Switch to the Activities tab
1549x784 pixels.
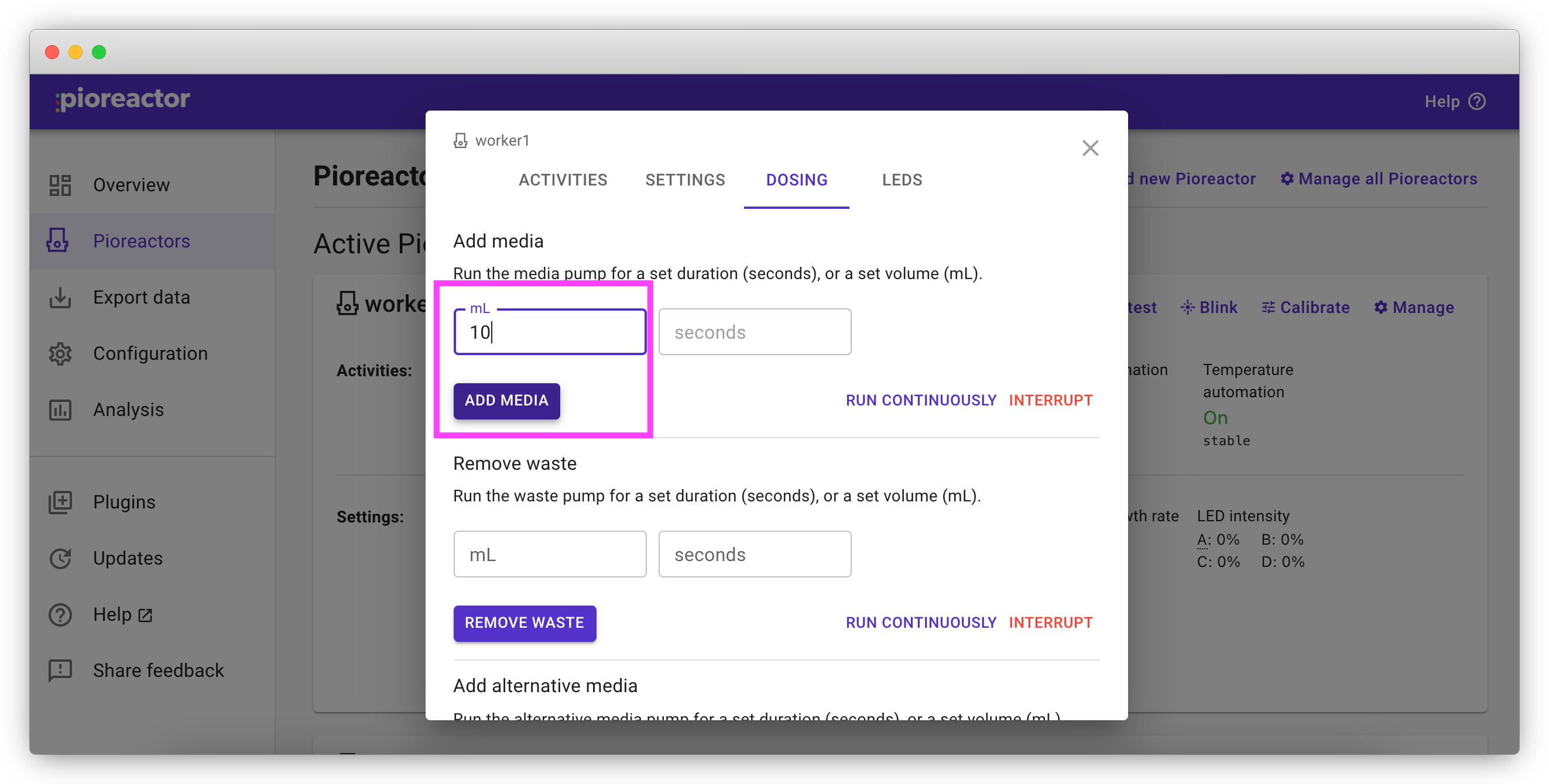pos(563,180)
